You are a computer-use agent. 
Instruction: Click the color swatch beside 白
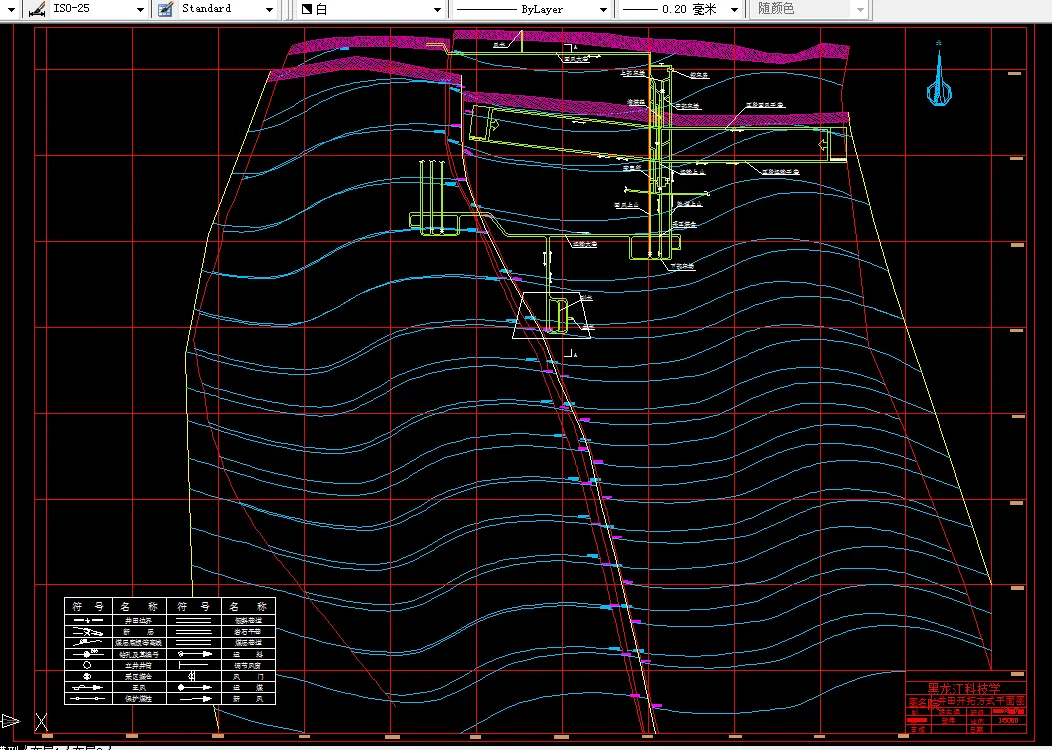click(x=307, y=9)
